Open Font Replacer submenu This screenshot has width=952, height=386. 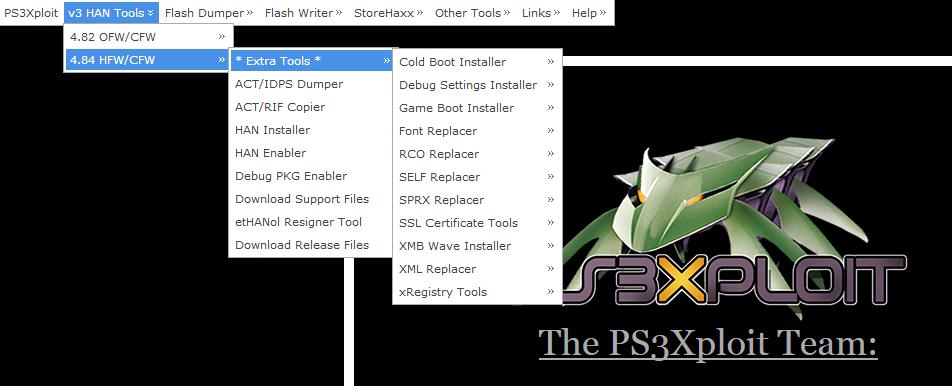pyautogui.click(x=477, y=131)
